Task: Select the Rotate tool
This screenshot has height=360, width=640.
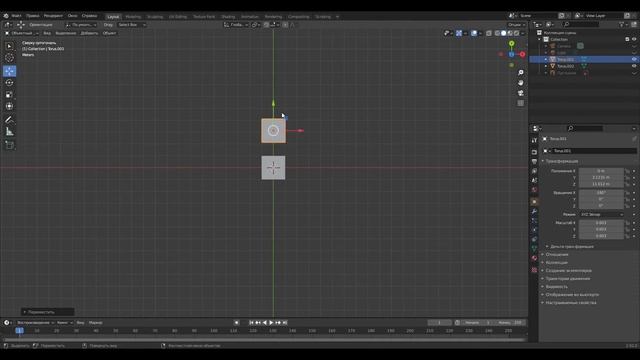Action: tap(9, 83)
